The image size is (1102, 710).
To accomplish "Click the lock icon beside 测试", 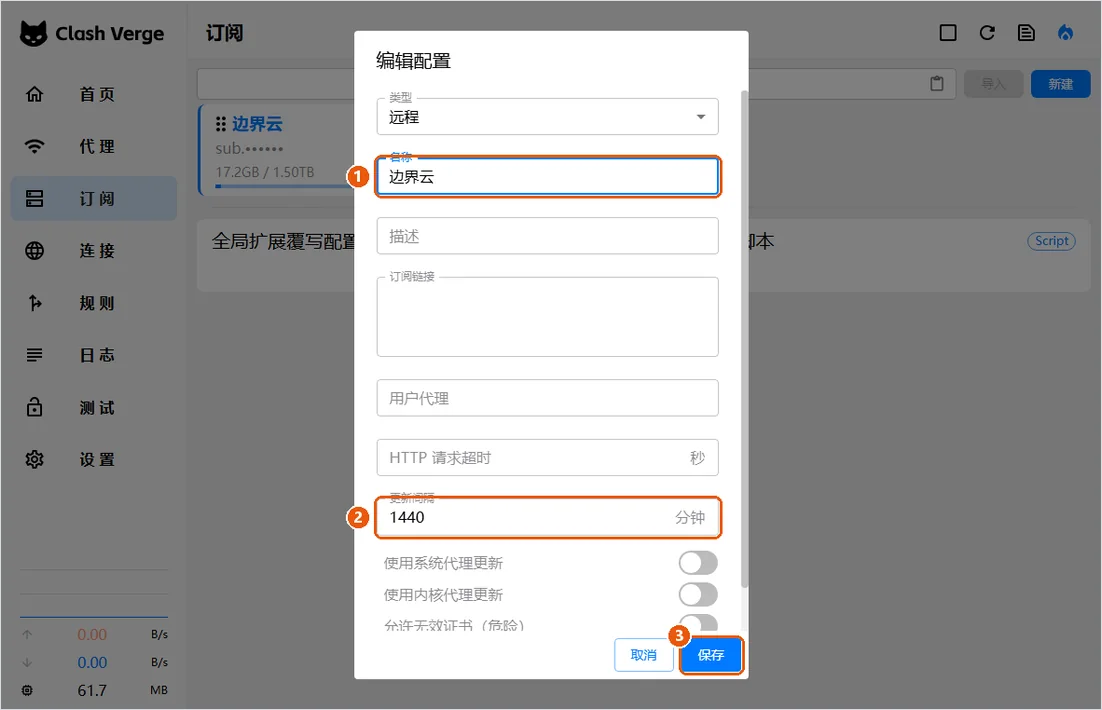I will (x=34, y=407).
